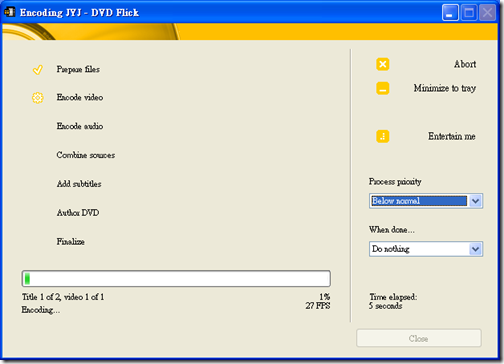Click the Entertain me icon
504x364 pixels.
pyautogui.click(x=383, y=136)
